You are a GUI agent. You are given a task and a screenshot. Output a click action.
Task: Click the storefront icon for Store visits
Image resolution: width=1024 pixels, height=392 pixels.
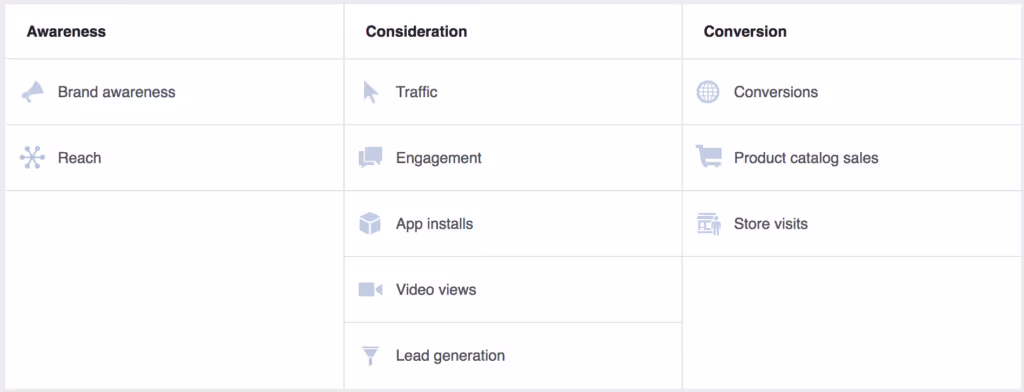click(x=709, y=224)
